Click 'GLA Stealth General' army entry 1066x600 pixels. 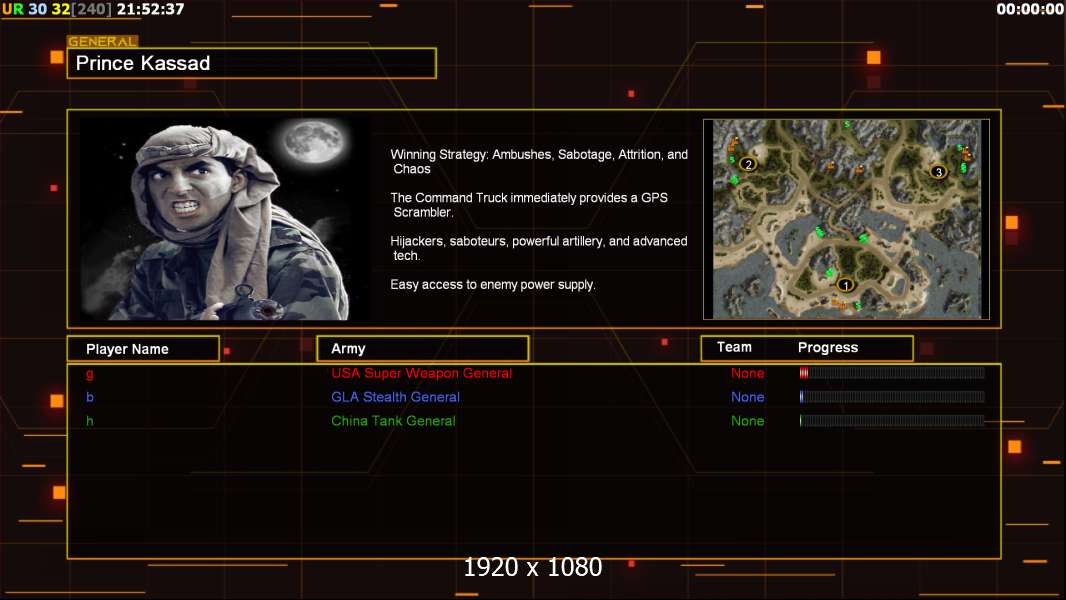click(x=395, y=397)
